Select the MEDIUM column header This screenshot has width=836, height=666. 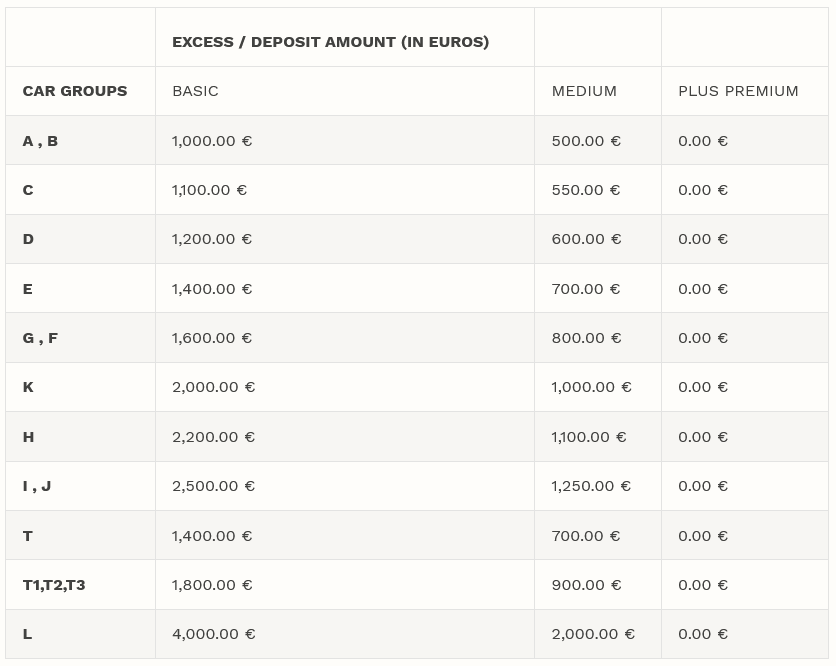pos(584,91)
